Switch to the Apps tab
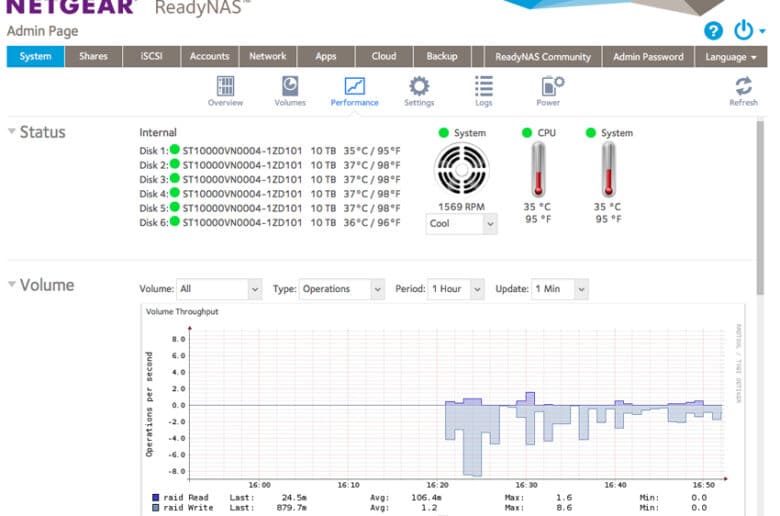Image resolution: width=780 pixels, height=516 pixels. [326, 57]
